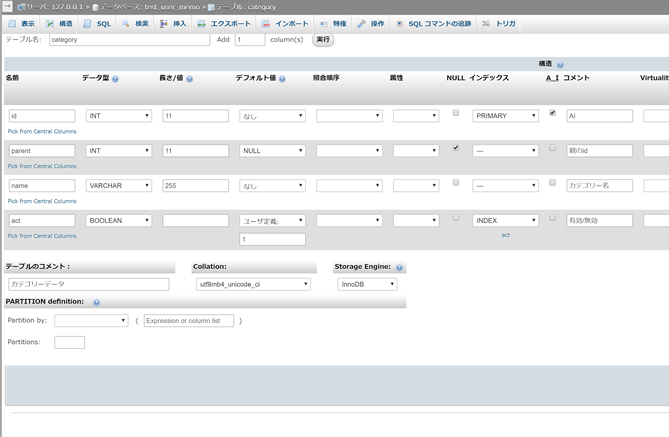
Task: Open PRIMARY index dropdown for id column
Action: pyautogui.click(x=505, y=116)
